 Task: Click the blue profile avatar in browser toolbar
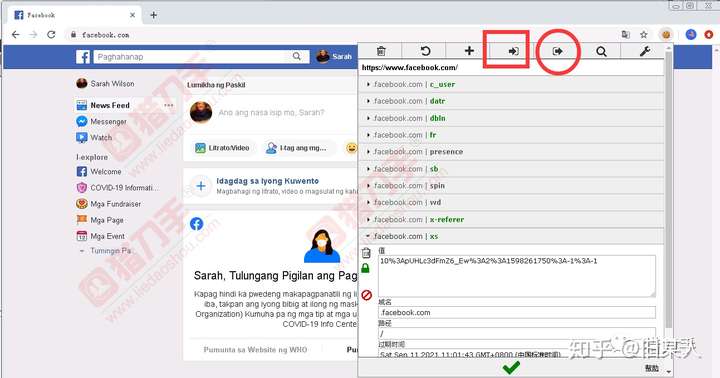pyautogui.click(x=691, y=34)
